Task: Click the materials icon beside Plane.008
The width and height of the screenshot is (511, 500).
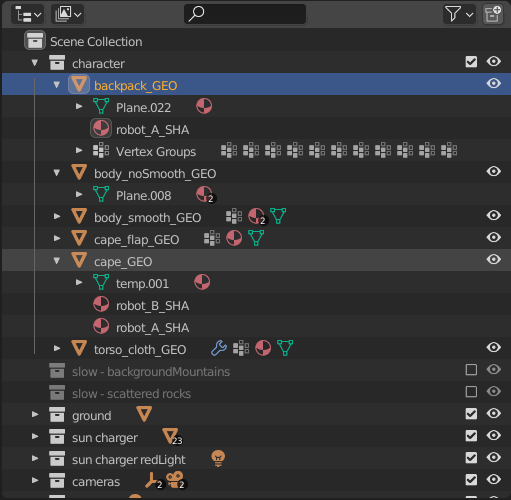Action: tap(206, 195)
